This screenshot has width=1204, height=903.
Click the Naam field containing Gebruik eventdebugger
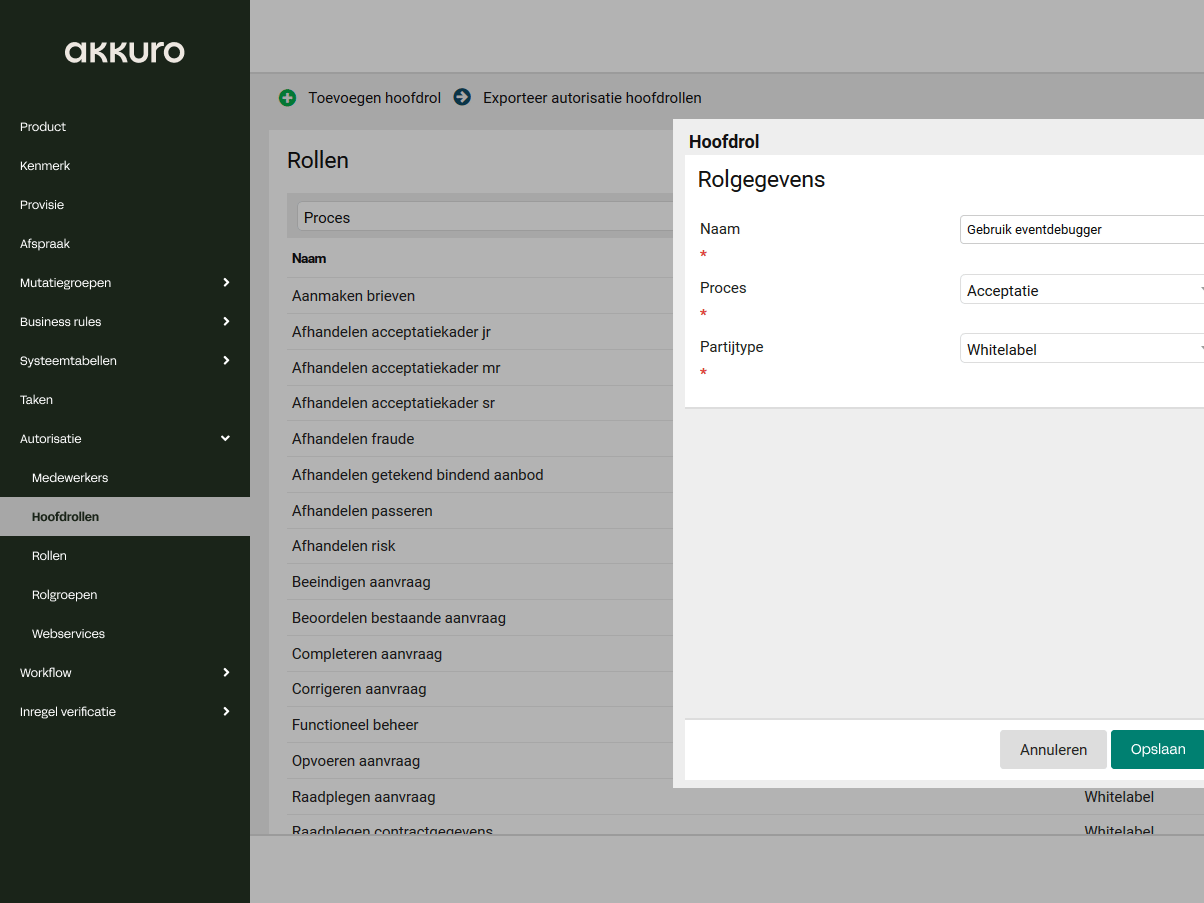[x=1080, y=230]
